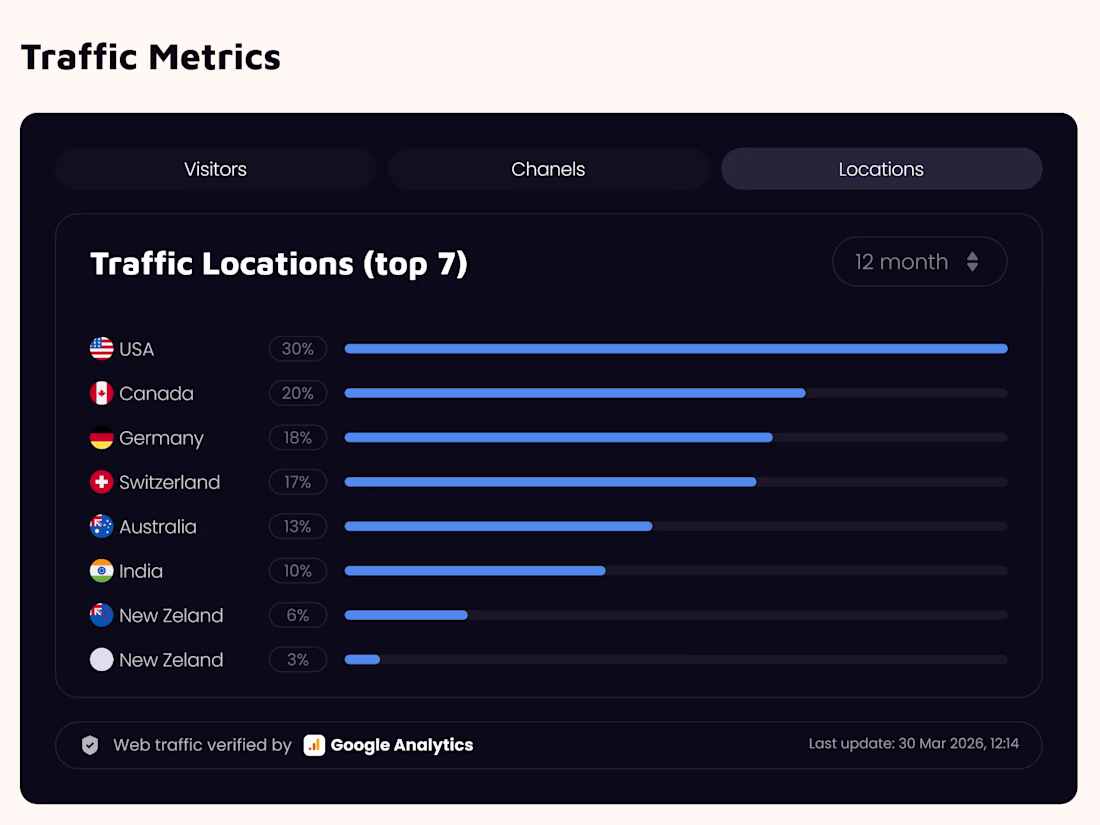Click the New Zeland 6% progress bar
This screenshot has height=825, width=1100.
click(676, 615)
